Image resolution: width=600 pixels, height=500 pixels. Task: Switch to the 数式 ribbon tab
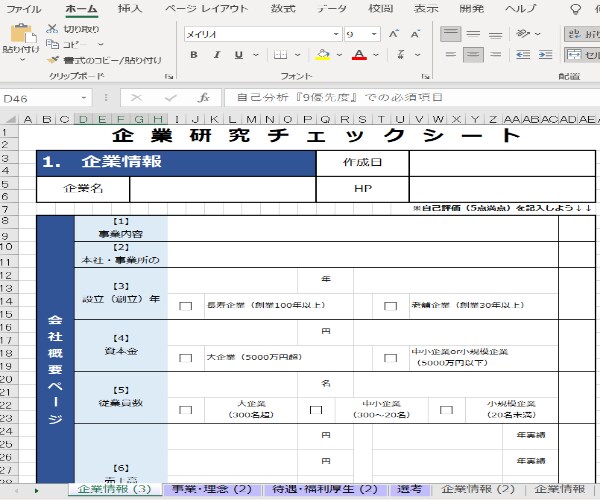[x=283, y=8]
